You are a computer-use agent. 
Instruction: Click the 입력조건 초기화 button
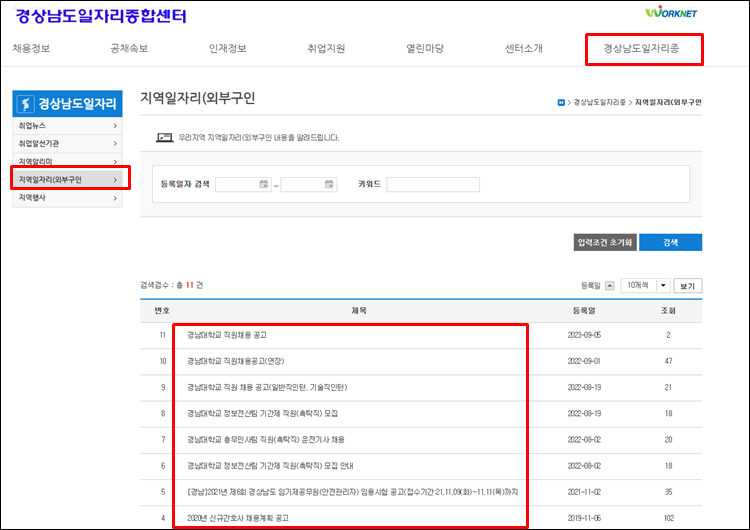click(x=604, y=242)
